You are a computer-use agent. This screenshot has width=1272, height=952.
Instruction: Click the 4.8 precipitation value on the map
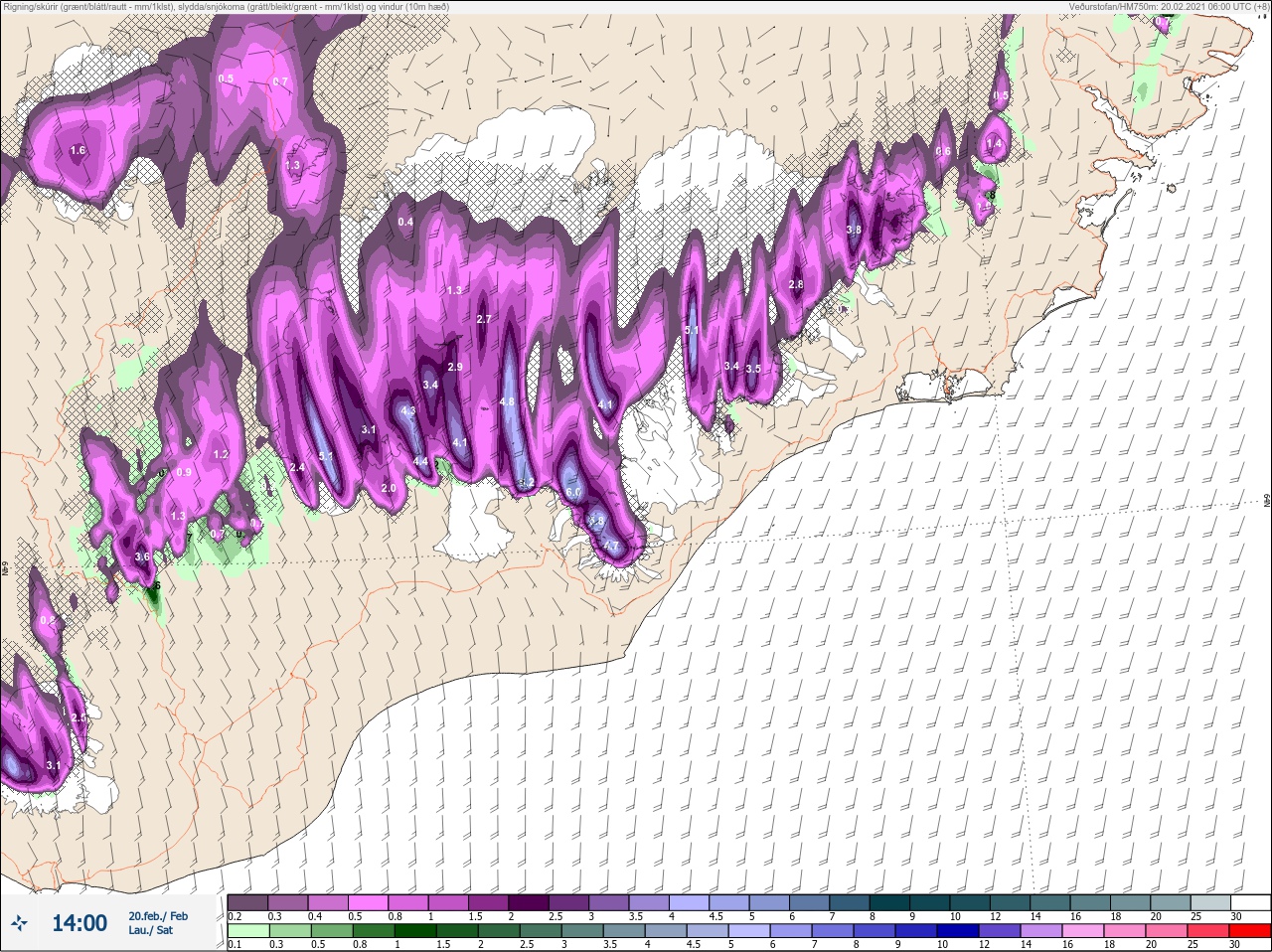[507, 402]
